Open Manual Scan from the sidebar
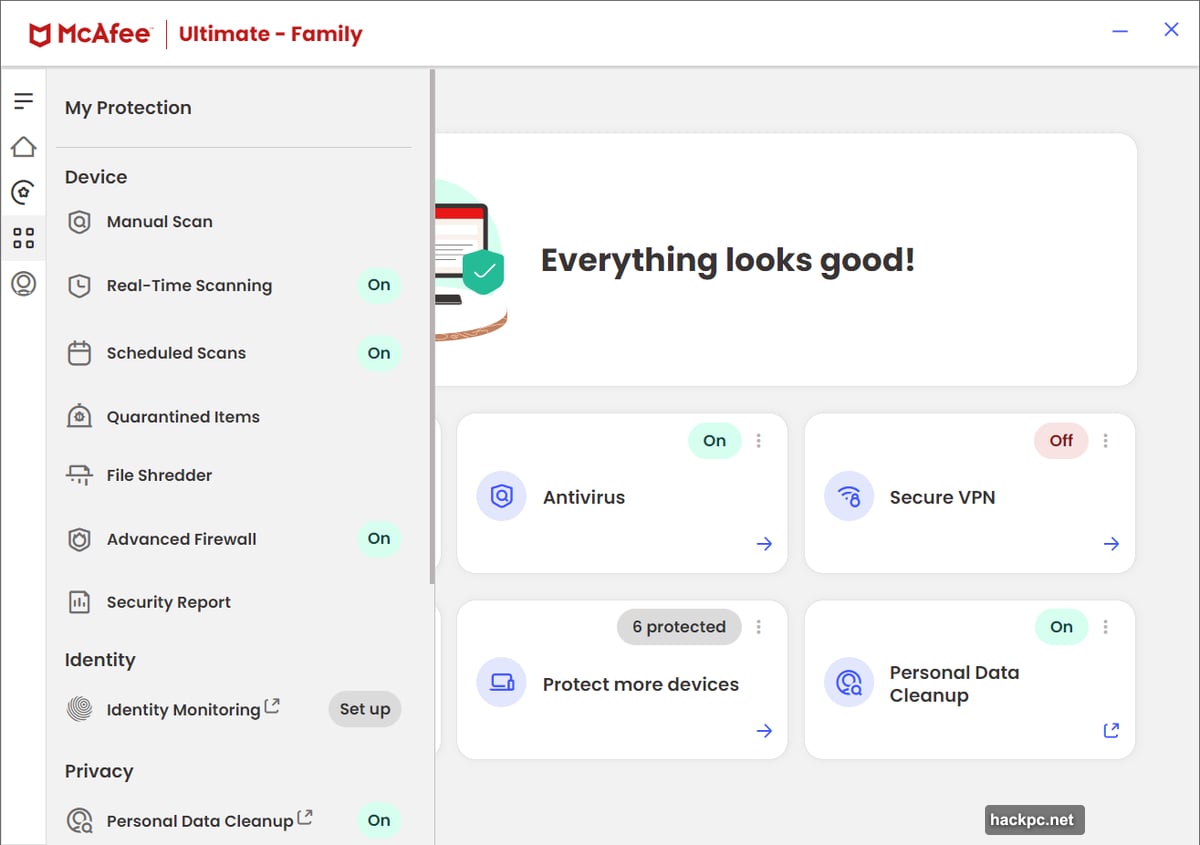1200x845 pixels. point(159,221)
